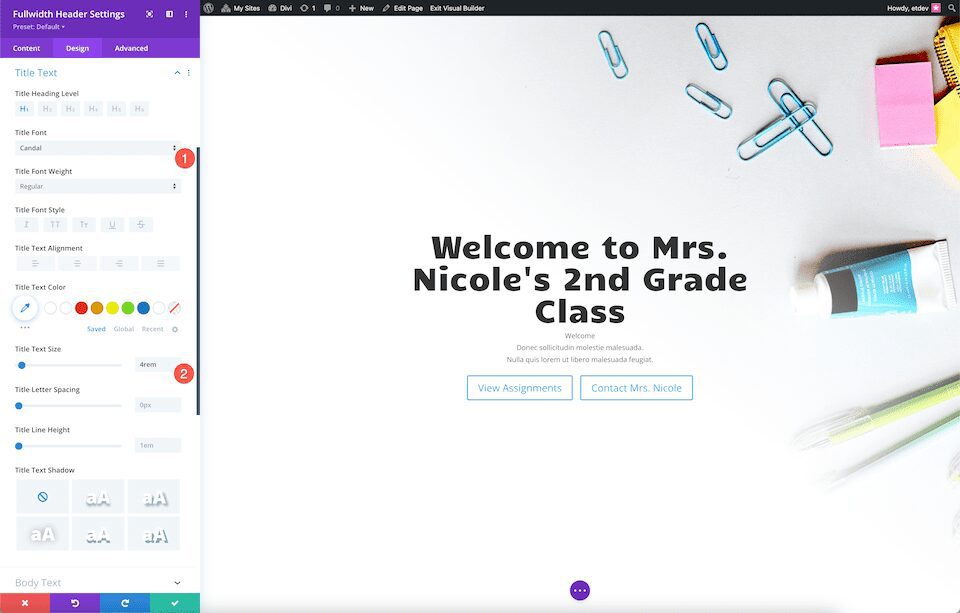The height and width of the screenshot is (613, 960).
Task: Click Exit Visual Builder in admin bar
Action: pos(457,8)
